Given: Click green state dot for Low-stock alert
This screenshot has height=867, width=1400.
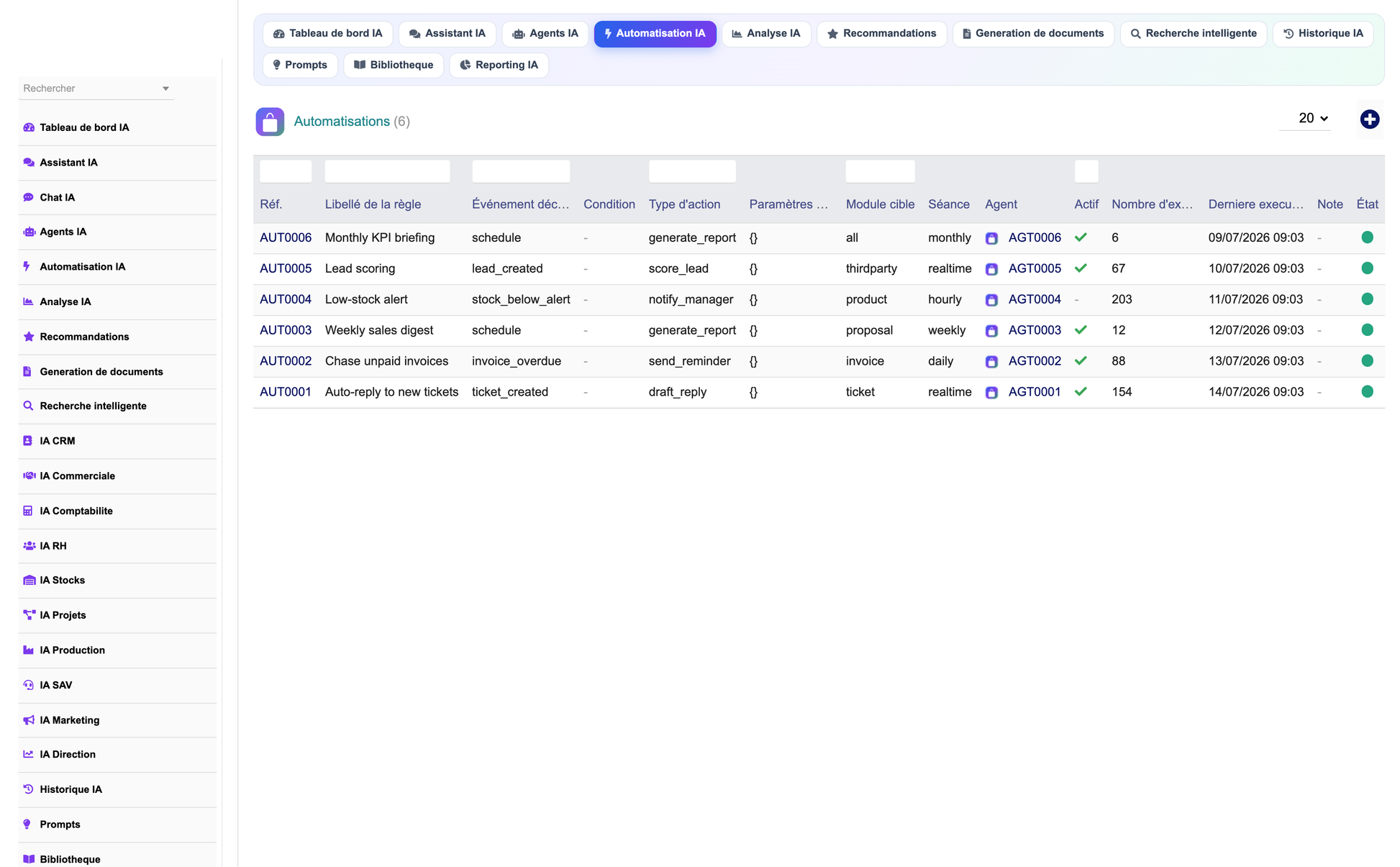Looking at the screenshot, I should click(x=1367, y=299).
